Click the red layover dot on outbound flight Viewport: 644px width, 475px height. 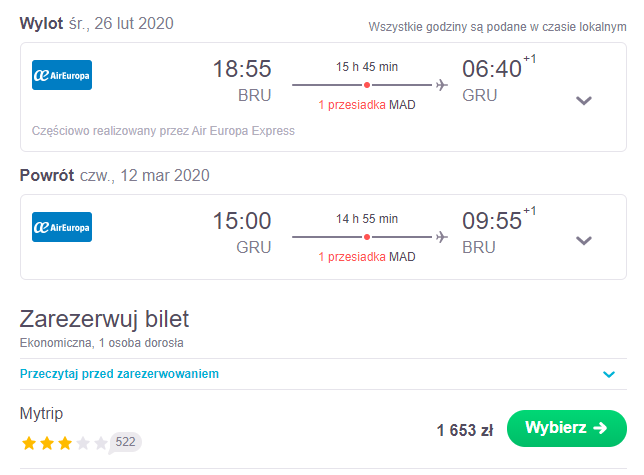click(367, 85)
